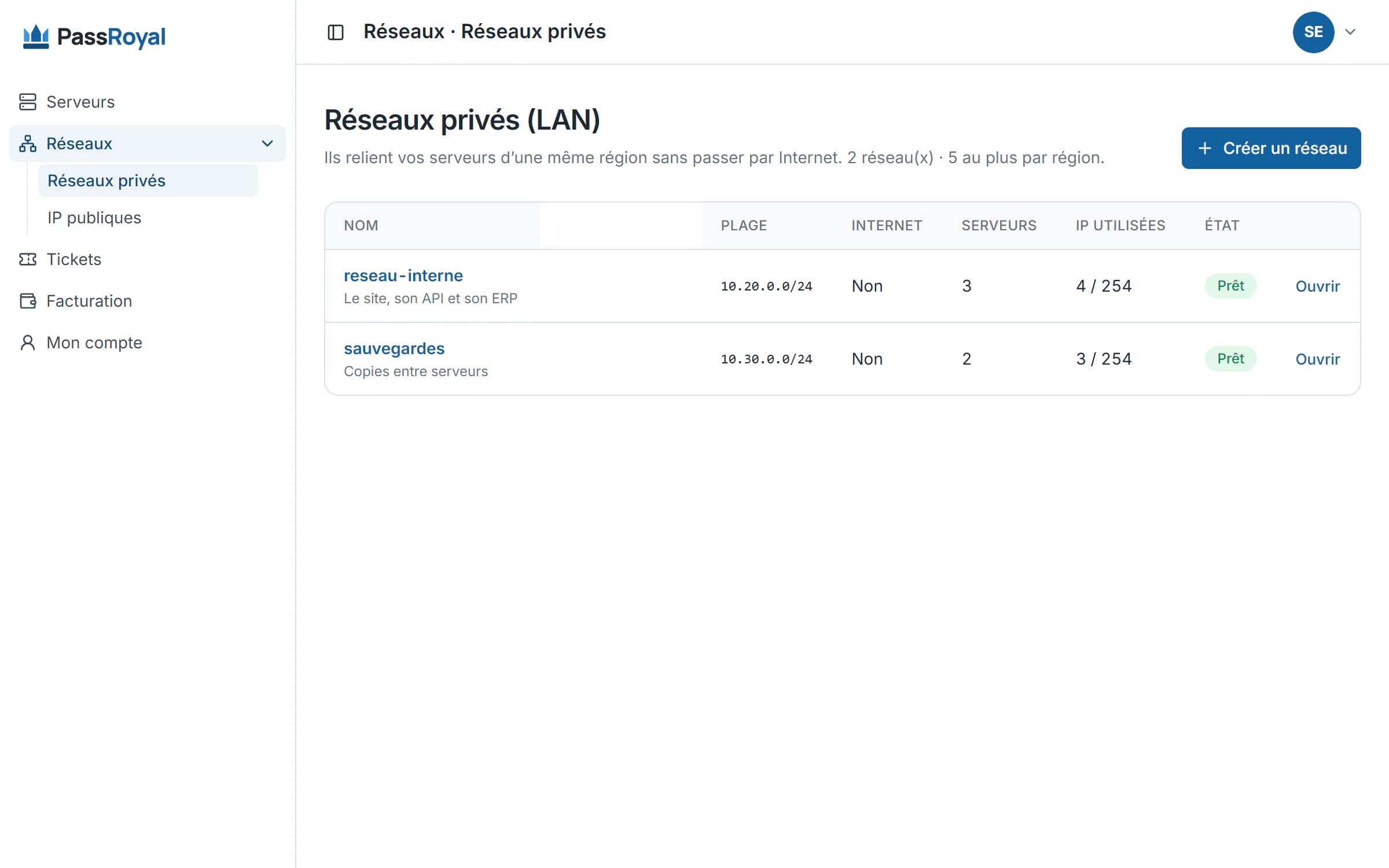Viewport: 1389px width, 868px height.
Task: Select IP publiques submenu item
Action: click(x=94, y=218)
